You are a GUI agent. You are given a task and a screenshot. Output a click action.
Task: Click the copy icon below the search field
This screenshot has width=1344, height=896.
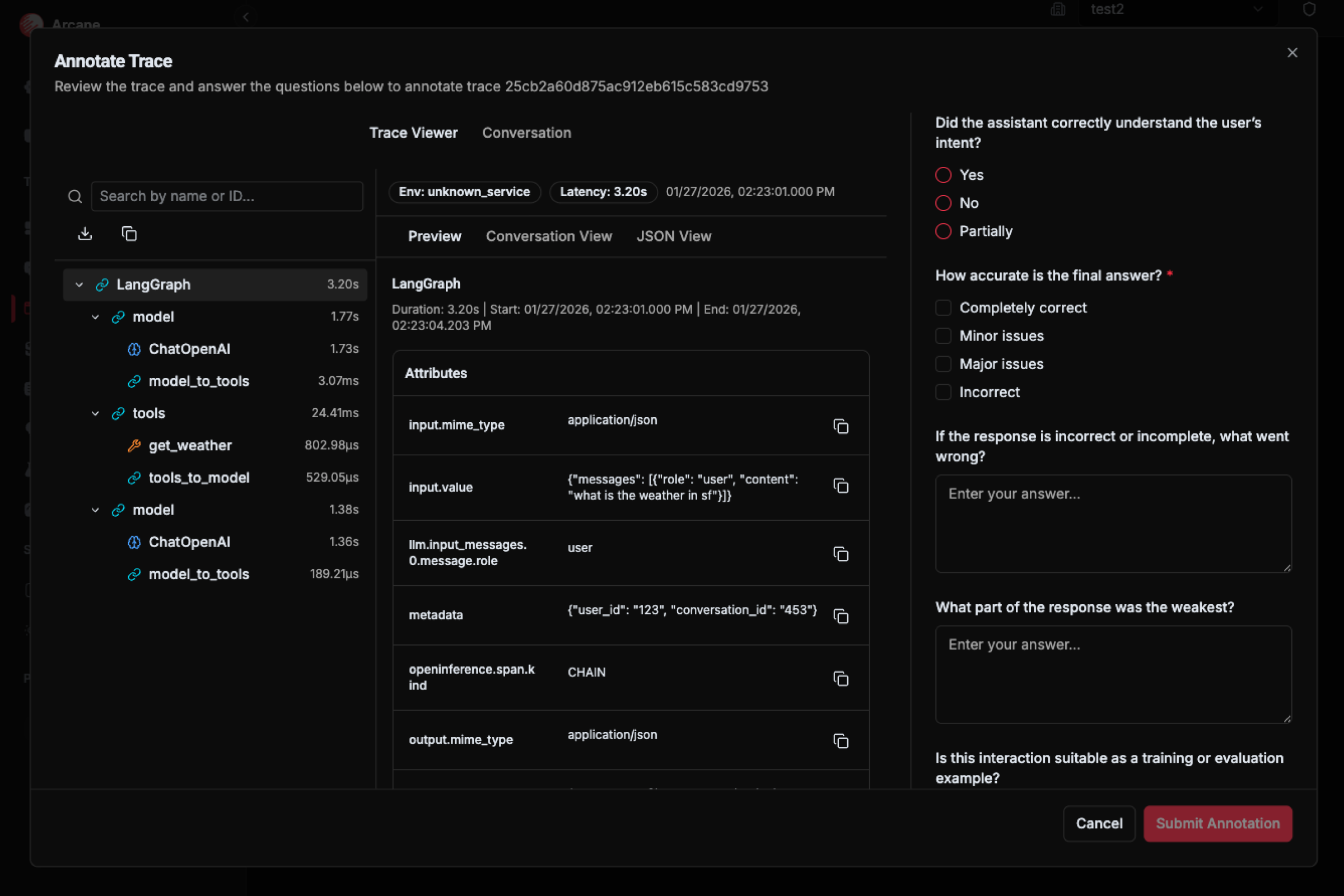(129, 234)
